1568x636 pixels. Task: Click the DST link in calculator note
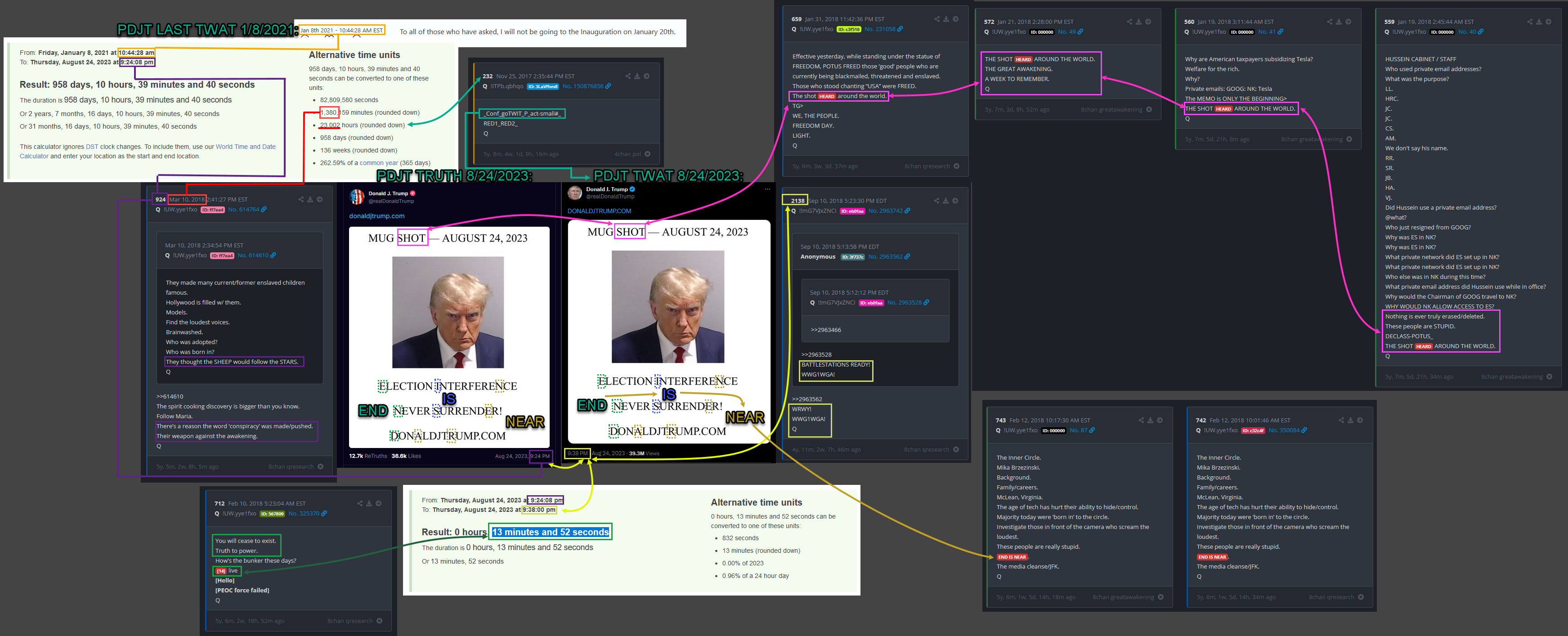point(92,147)
